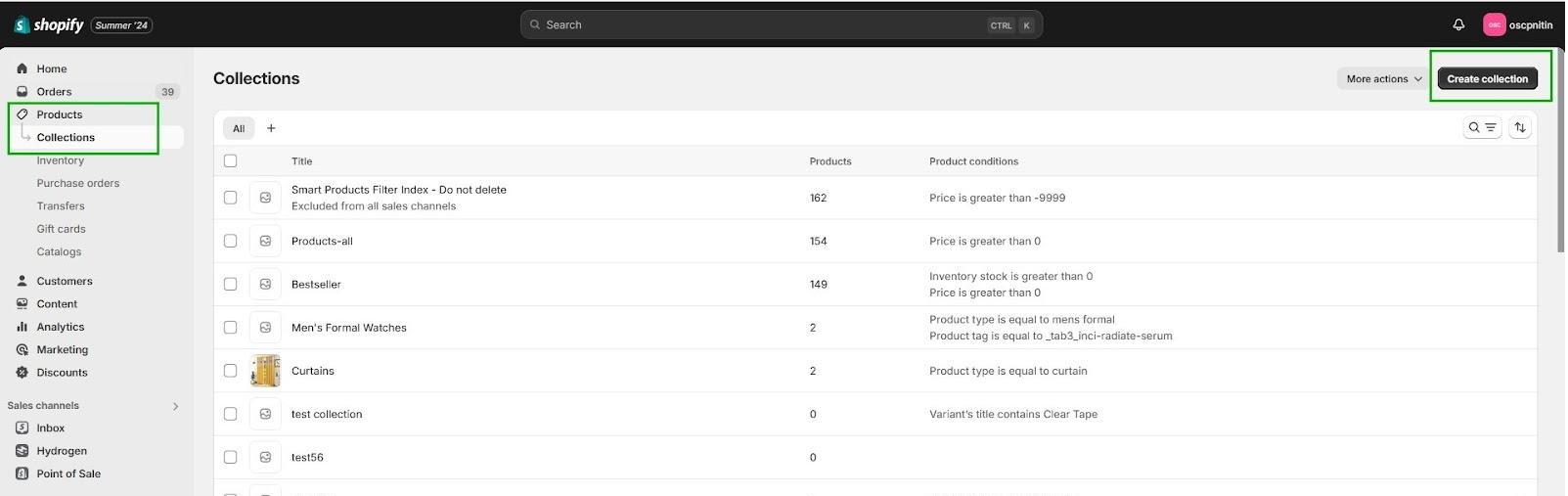Image resolution: width=1568 pixels, height=496 pixels.
Task: Click the Shopify logo in header
Action: (x=49, y=24)
